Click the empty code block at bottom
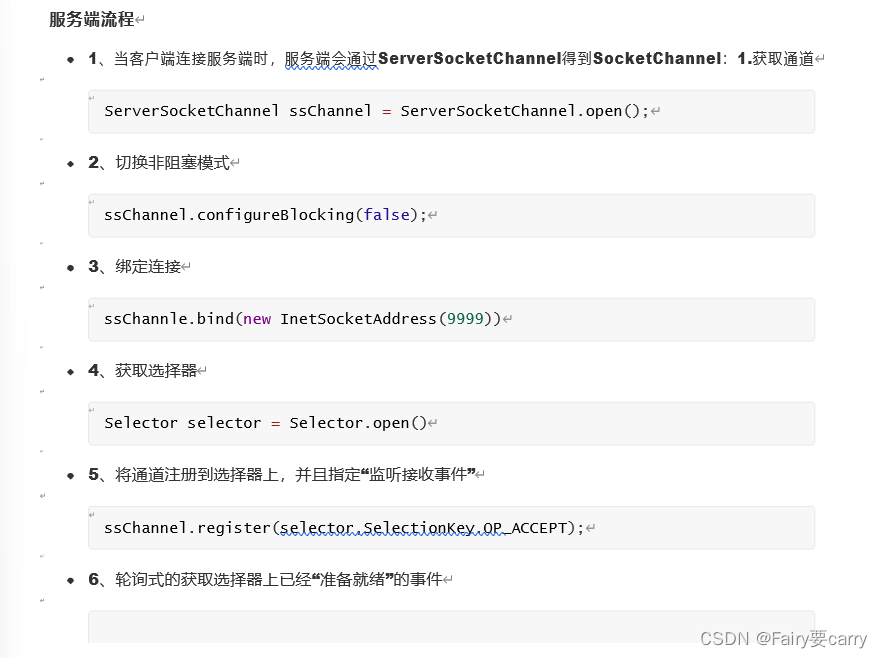The width and height of the screenshot is (883, 658). coord(450,628)
